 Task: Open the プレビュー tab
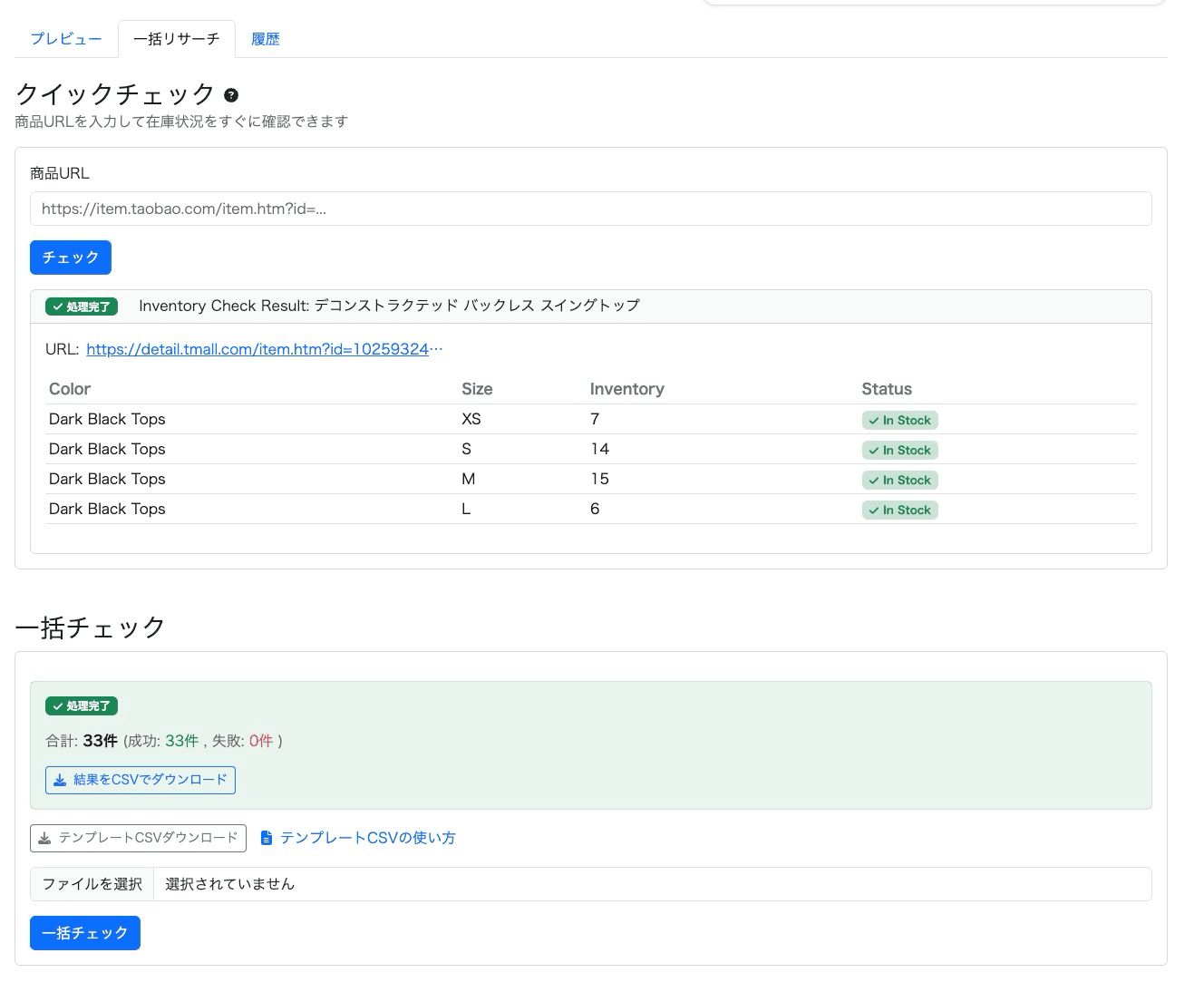point(66,39)
